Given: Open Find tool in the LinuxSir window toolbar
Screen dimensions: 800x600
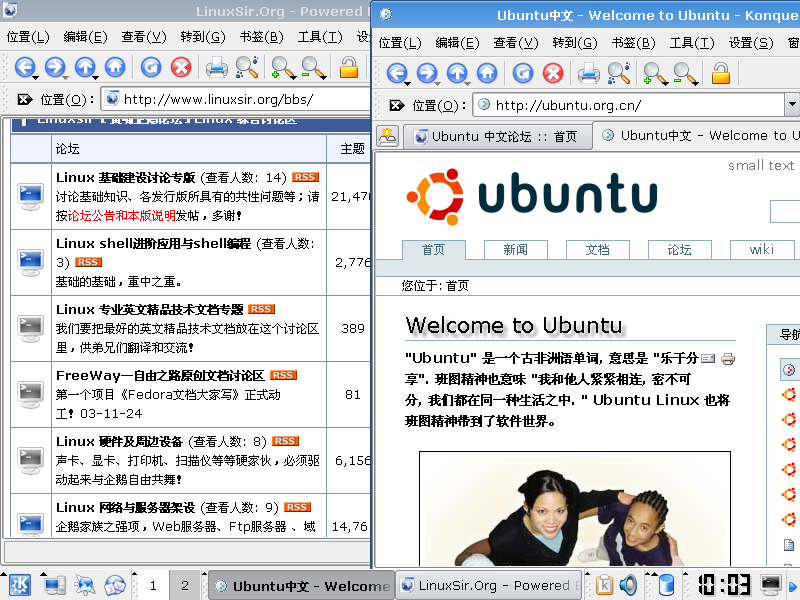Looking at the screenshot, I should 246,67.
